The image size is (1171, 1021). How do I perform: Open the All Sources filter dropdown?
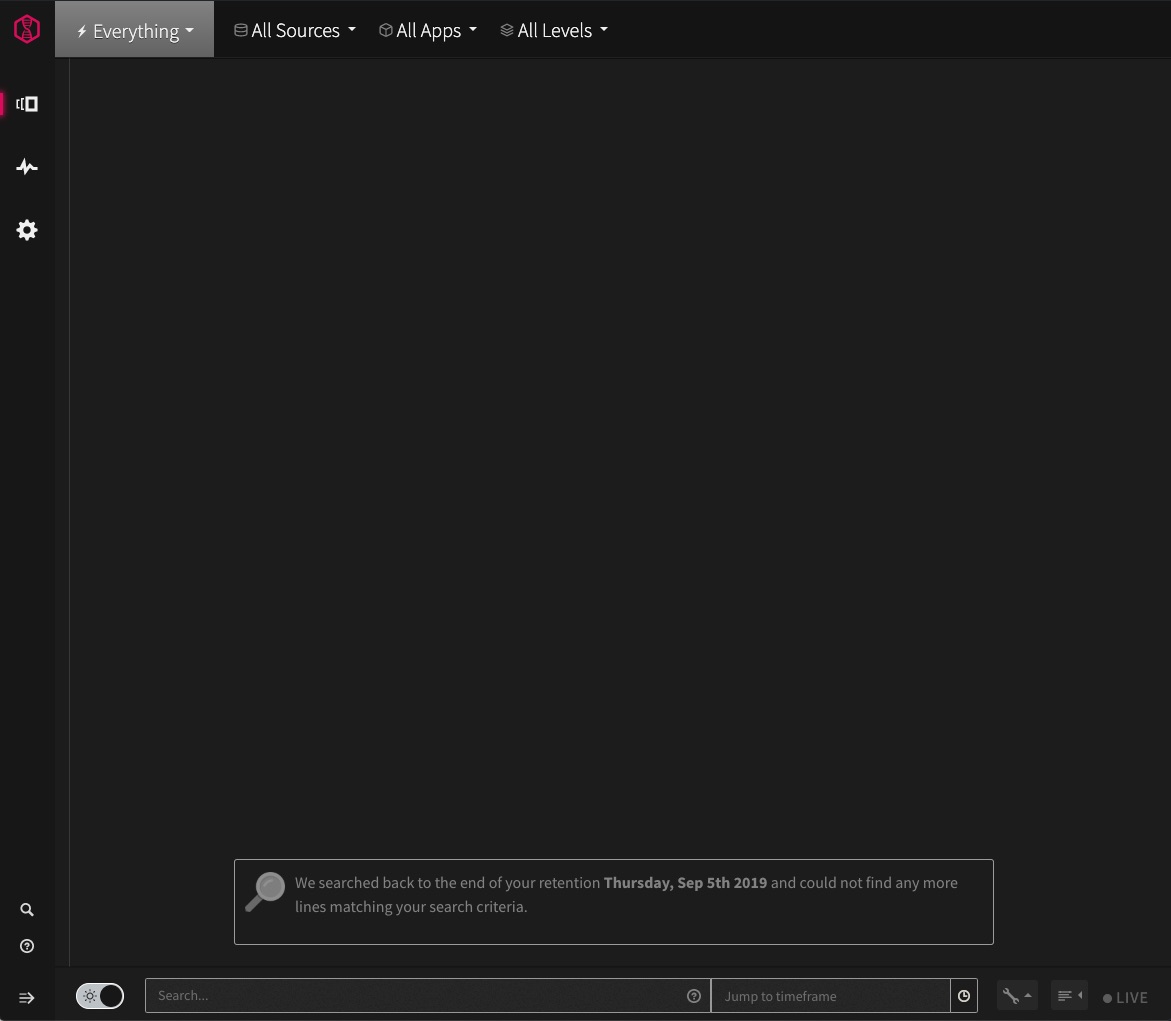[x=295, y=30]
